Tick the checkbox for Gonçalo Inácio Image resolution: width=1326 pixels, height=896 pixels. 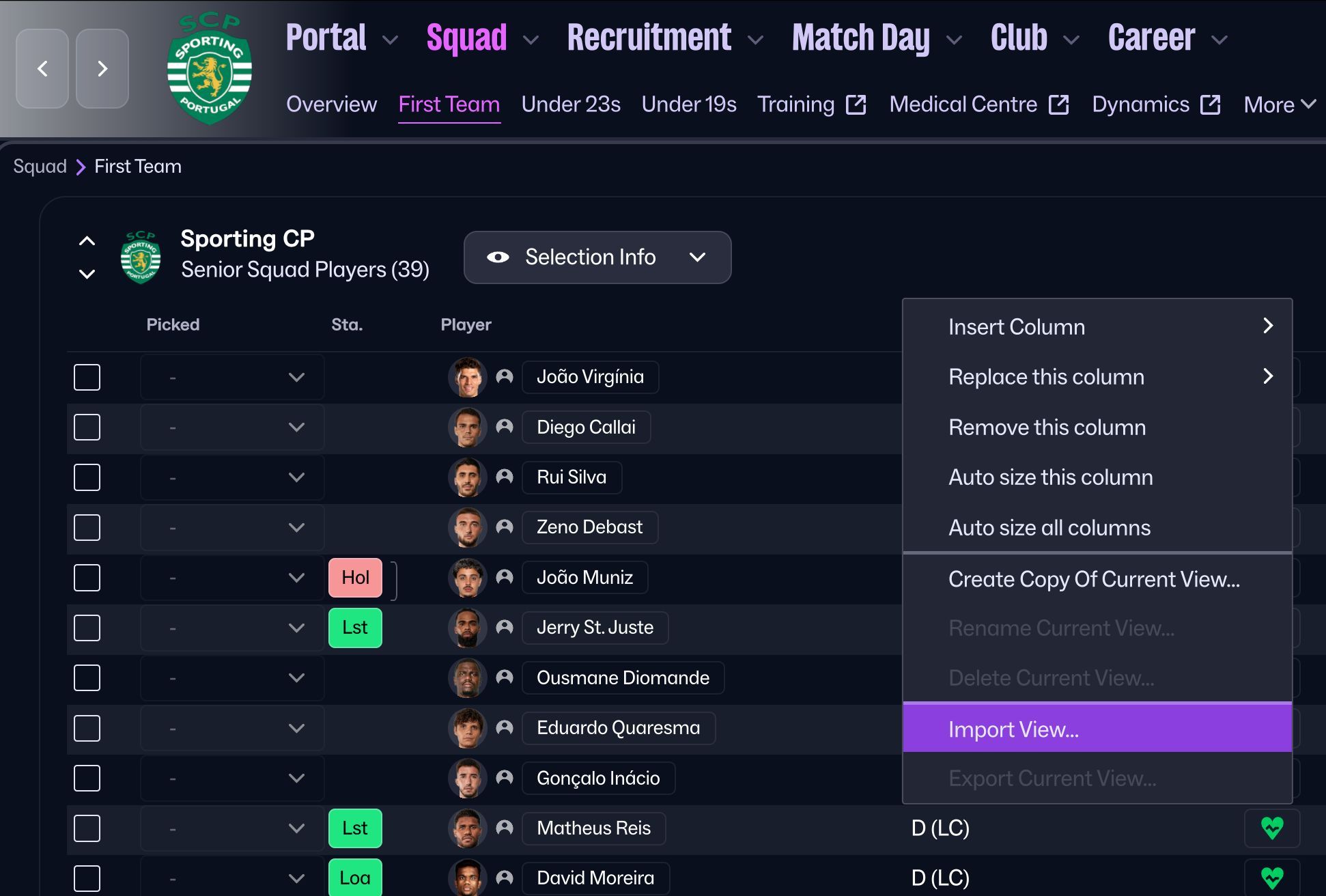[x=87, y=778]
